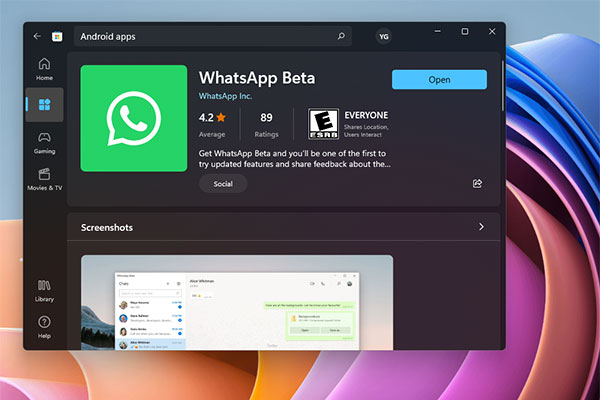
Task: Click the 89 Ratings count
Action: pos(266,124)
